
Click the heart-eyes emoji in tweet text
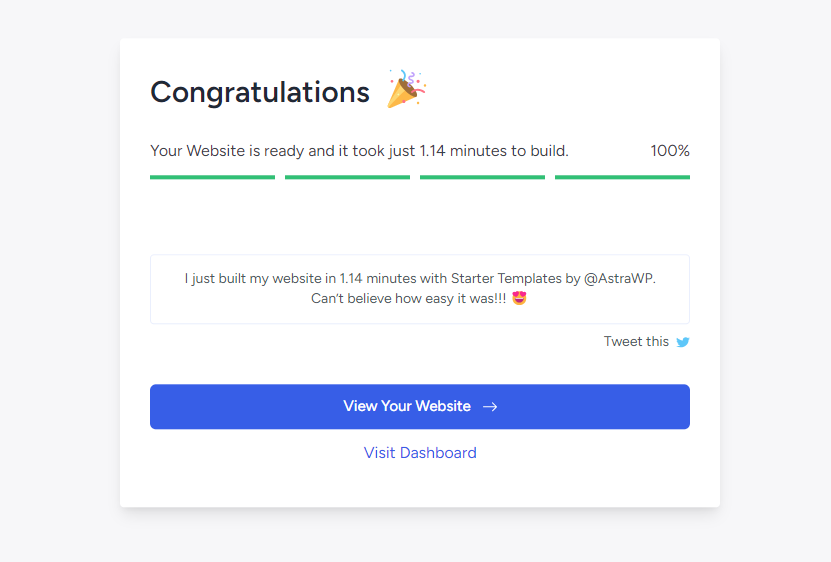click(x=519, y=298)
